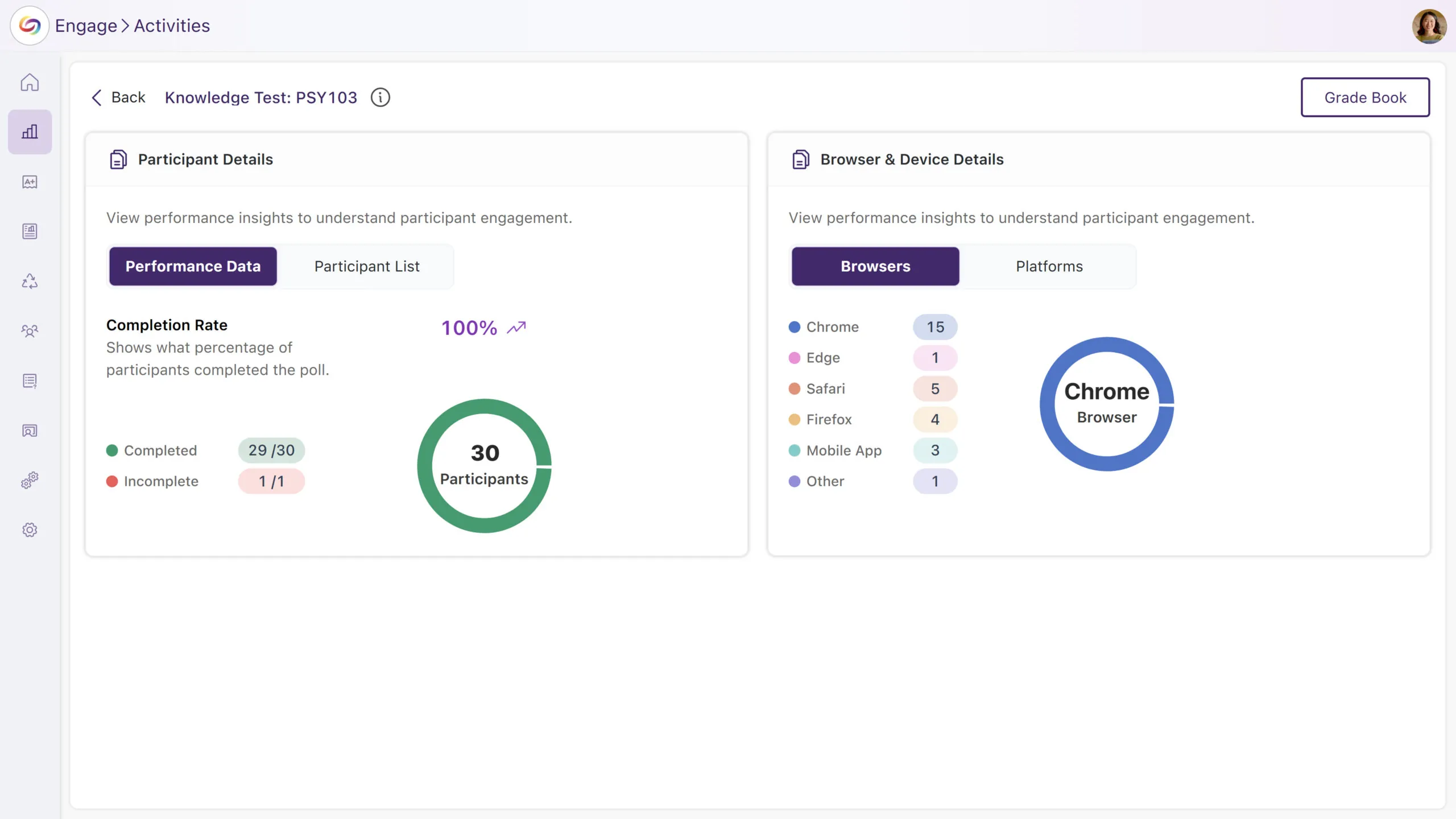Screen dimensions: 1456x819
Task: Click the Engage breadcrumb link
Action: (86, 26)
